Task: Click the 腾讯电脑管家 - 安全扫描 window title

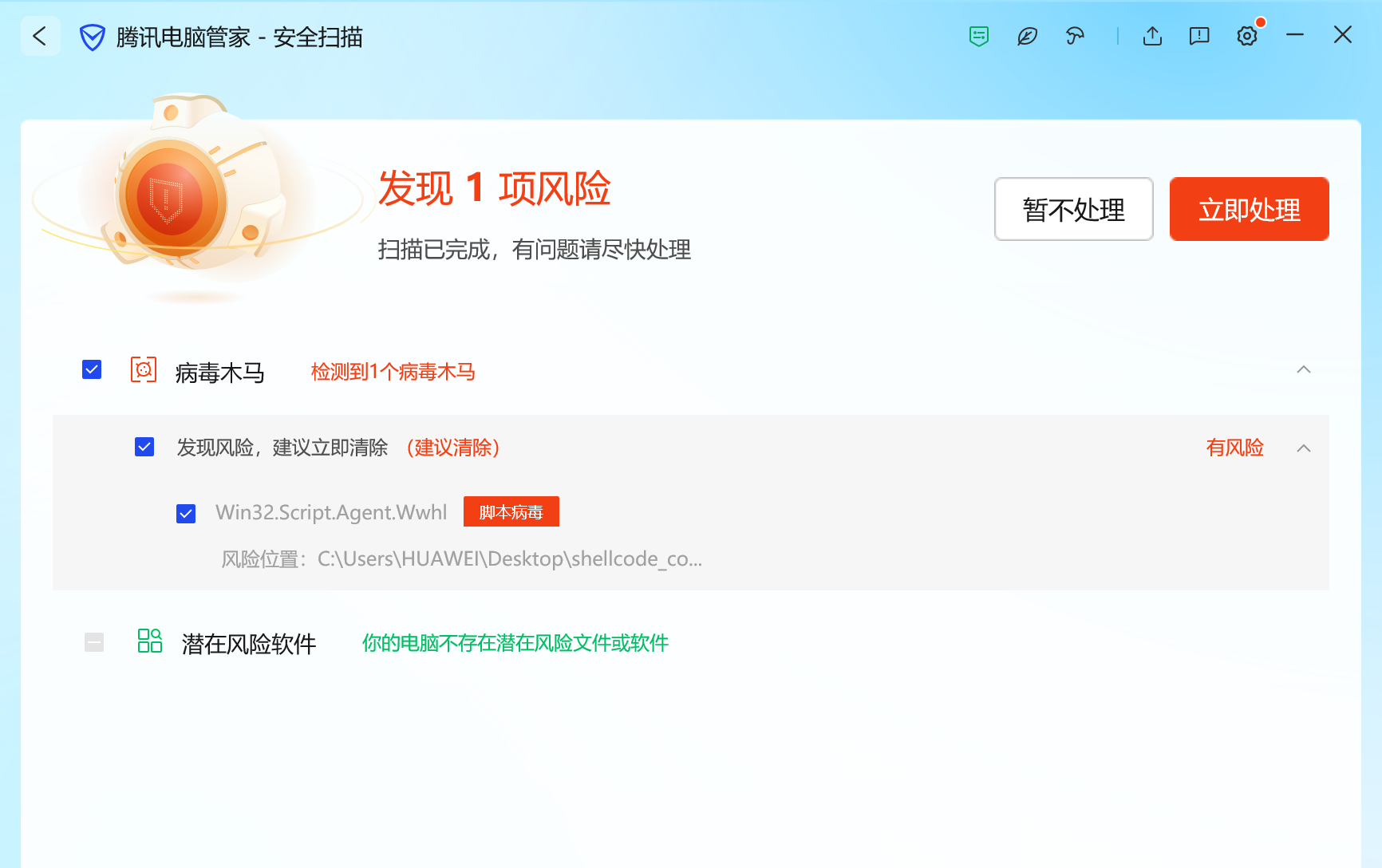Action: [239, 37]
